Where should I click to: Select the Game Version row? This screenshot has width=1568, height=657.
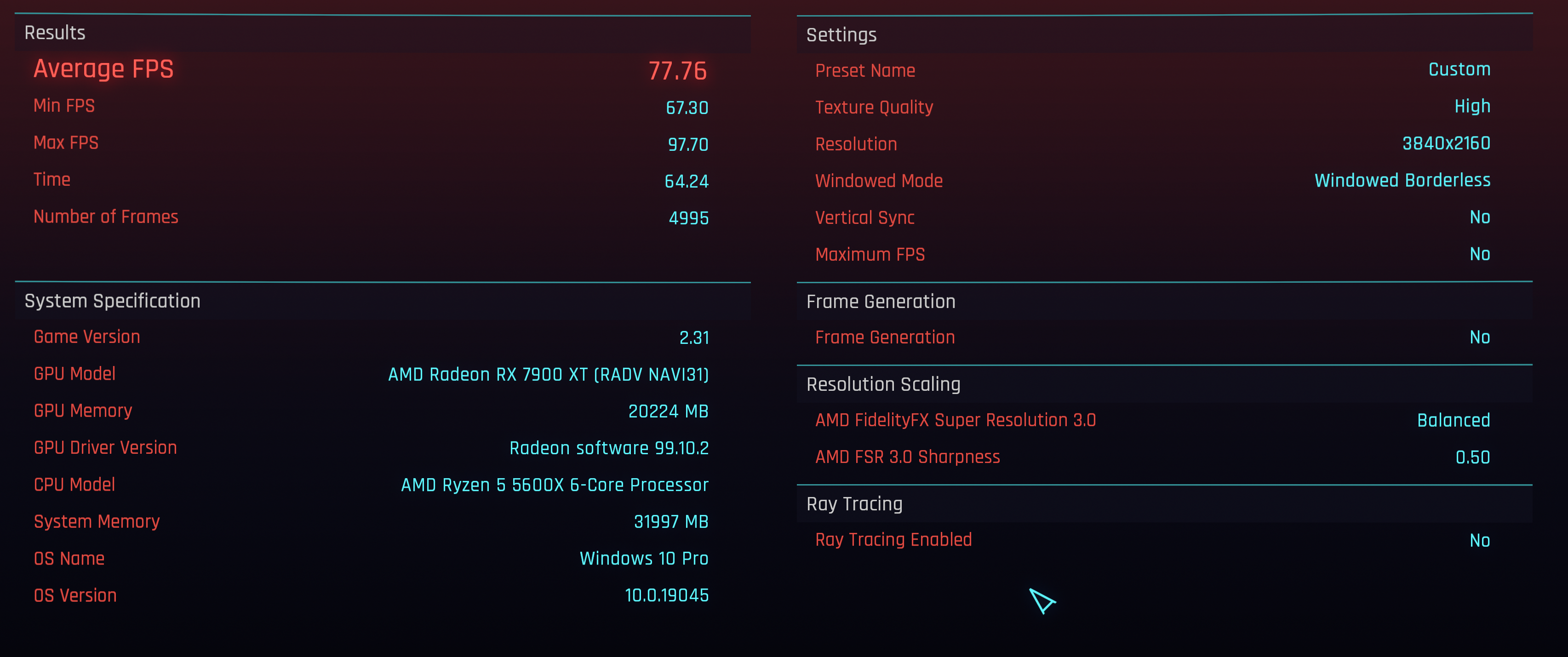(371, 337)
